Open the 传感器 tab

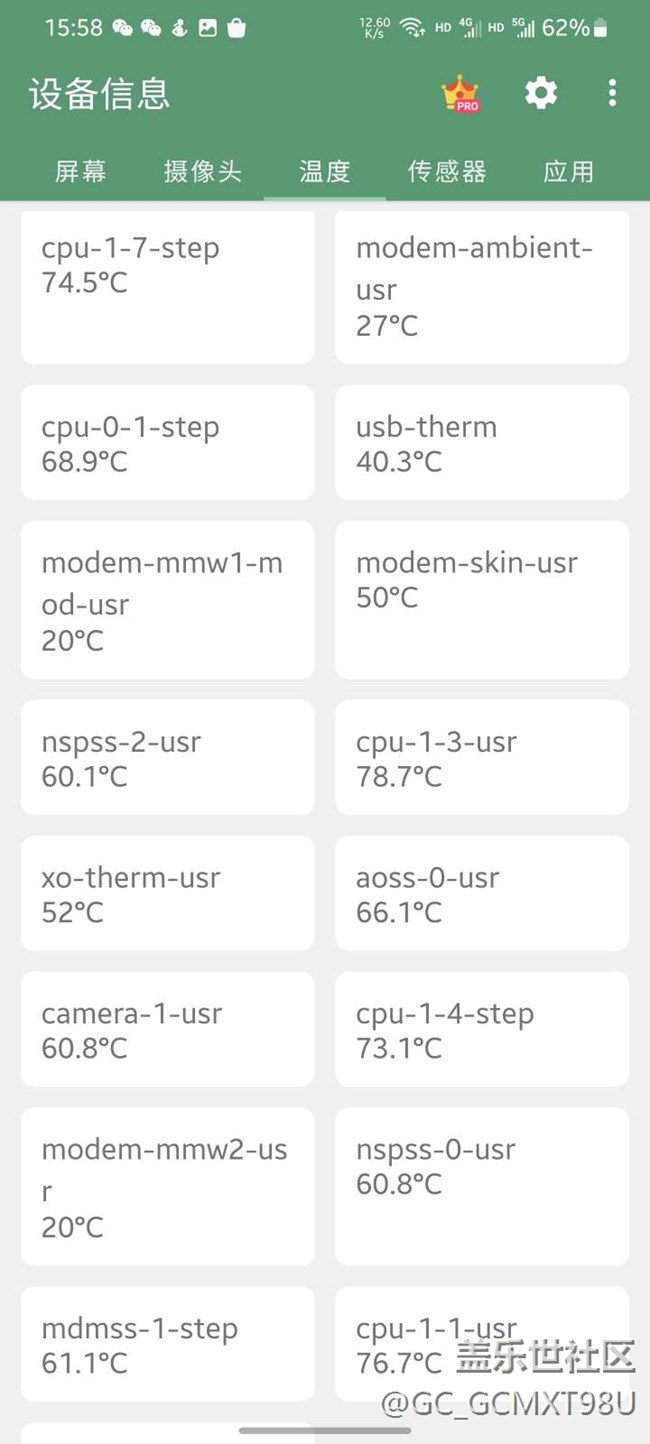click(x=447, y=171)
